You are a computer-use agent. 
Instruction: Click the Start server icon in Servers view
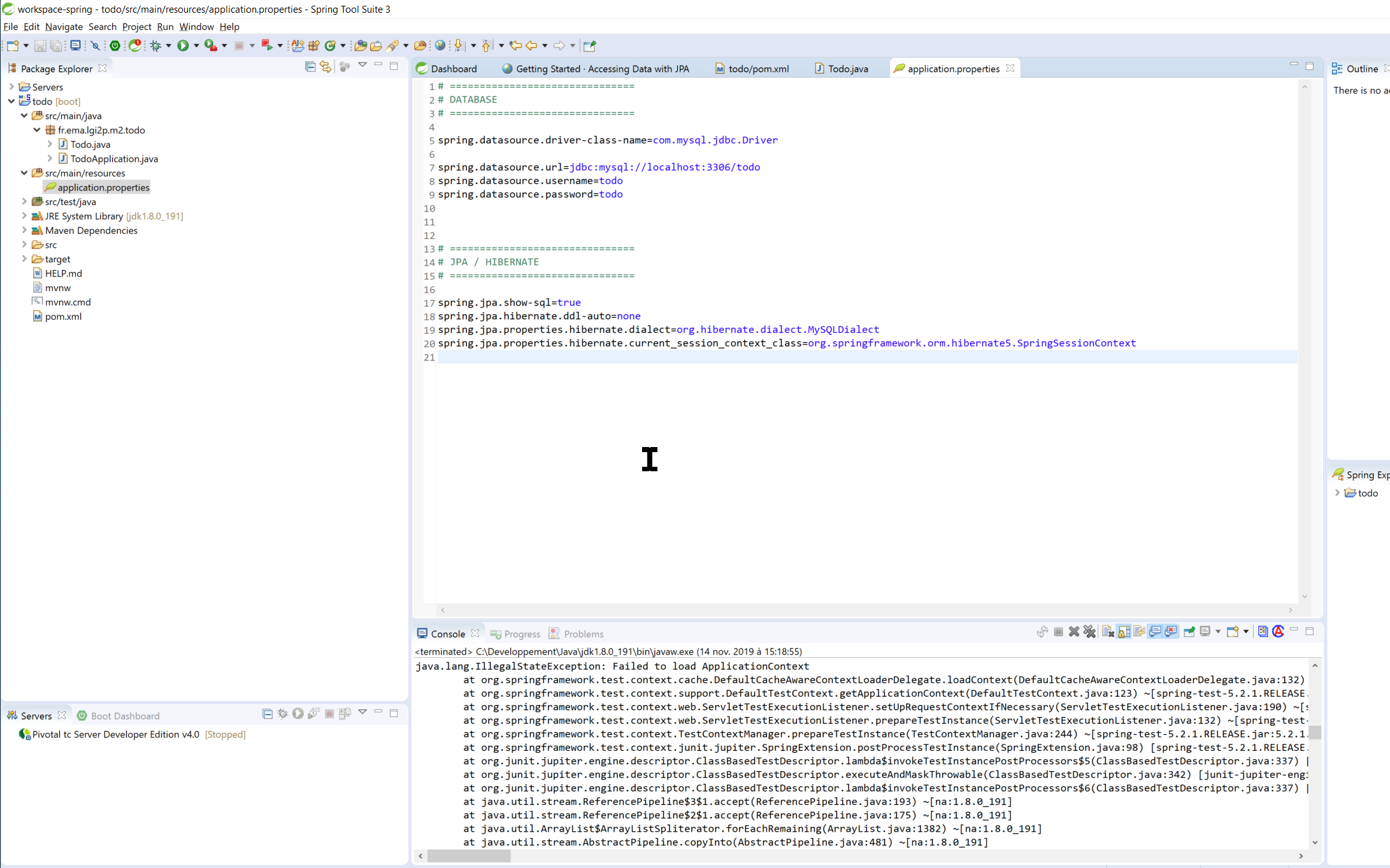point(297,713)
